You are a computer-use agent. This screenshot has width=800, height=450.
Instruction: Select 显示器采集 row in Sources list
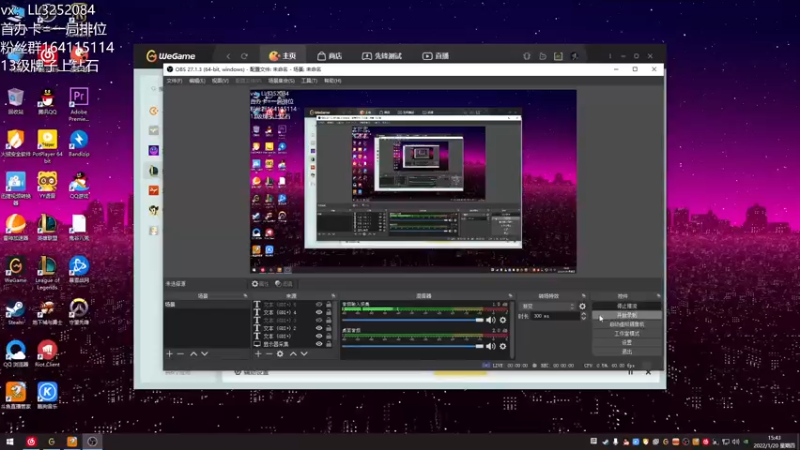pos(292,344)
